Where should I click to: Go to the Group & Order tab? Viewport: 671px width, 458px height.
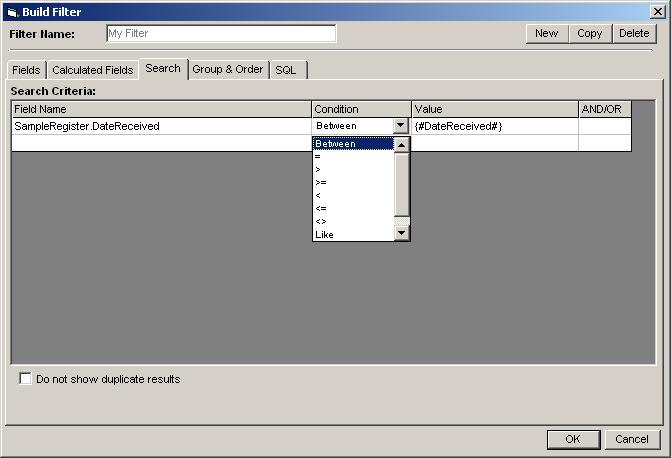click(228, 69)
